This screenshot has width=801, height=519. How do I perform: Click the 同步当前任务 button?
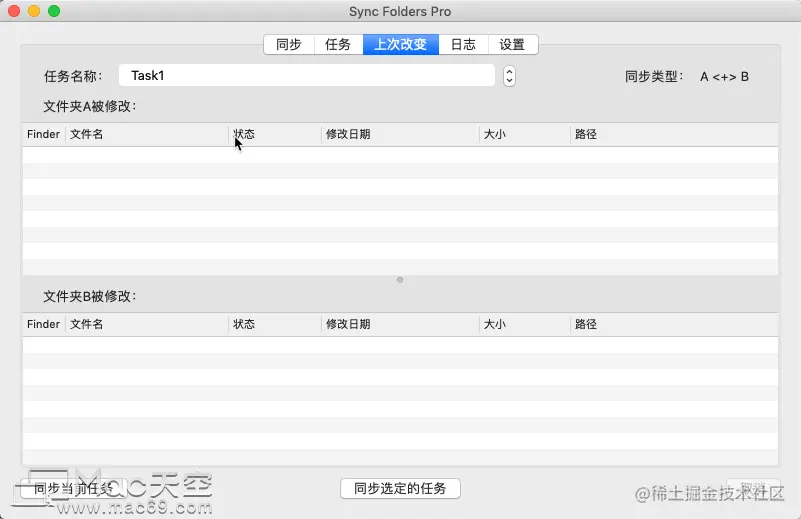pyautogui.click(x=73, y=488)
